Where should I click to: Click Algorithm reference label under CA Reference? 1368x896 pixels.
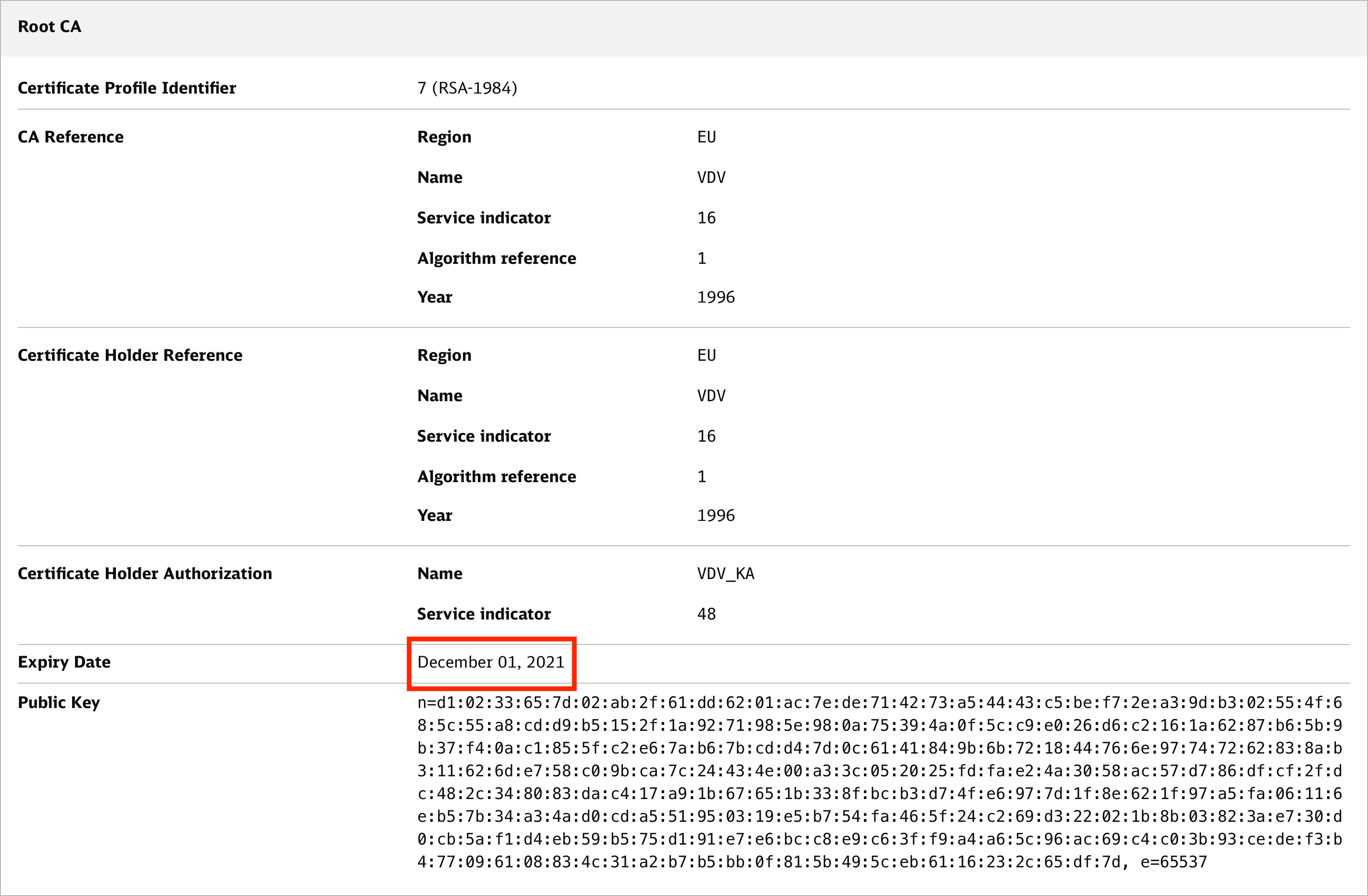click(496, 259)
